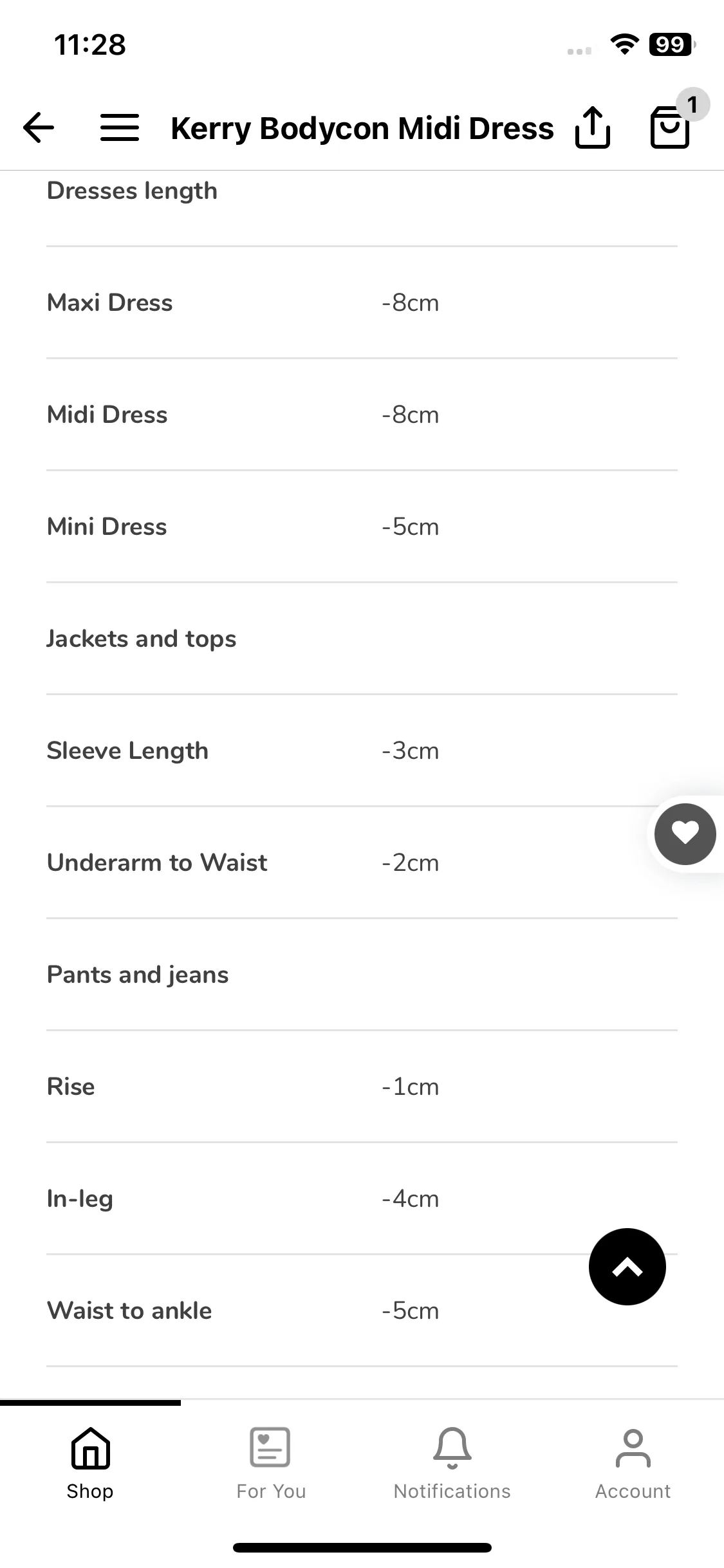Viewport: 724px width, 1568px height.
Task: Tap the Jackets and tops heading
Action: click(142, 639)
